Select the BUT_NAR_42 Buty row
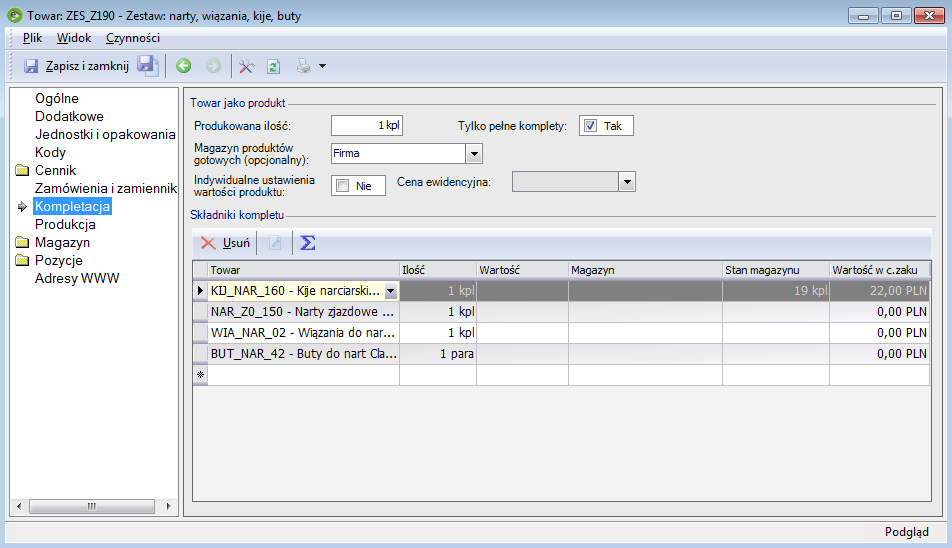 point(561,354)
